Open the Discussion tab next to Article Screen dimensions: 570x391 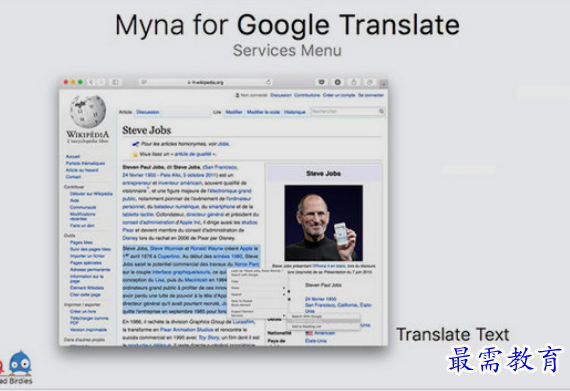[x=148, y=112]
